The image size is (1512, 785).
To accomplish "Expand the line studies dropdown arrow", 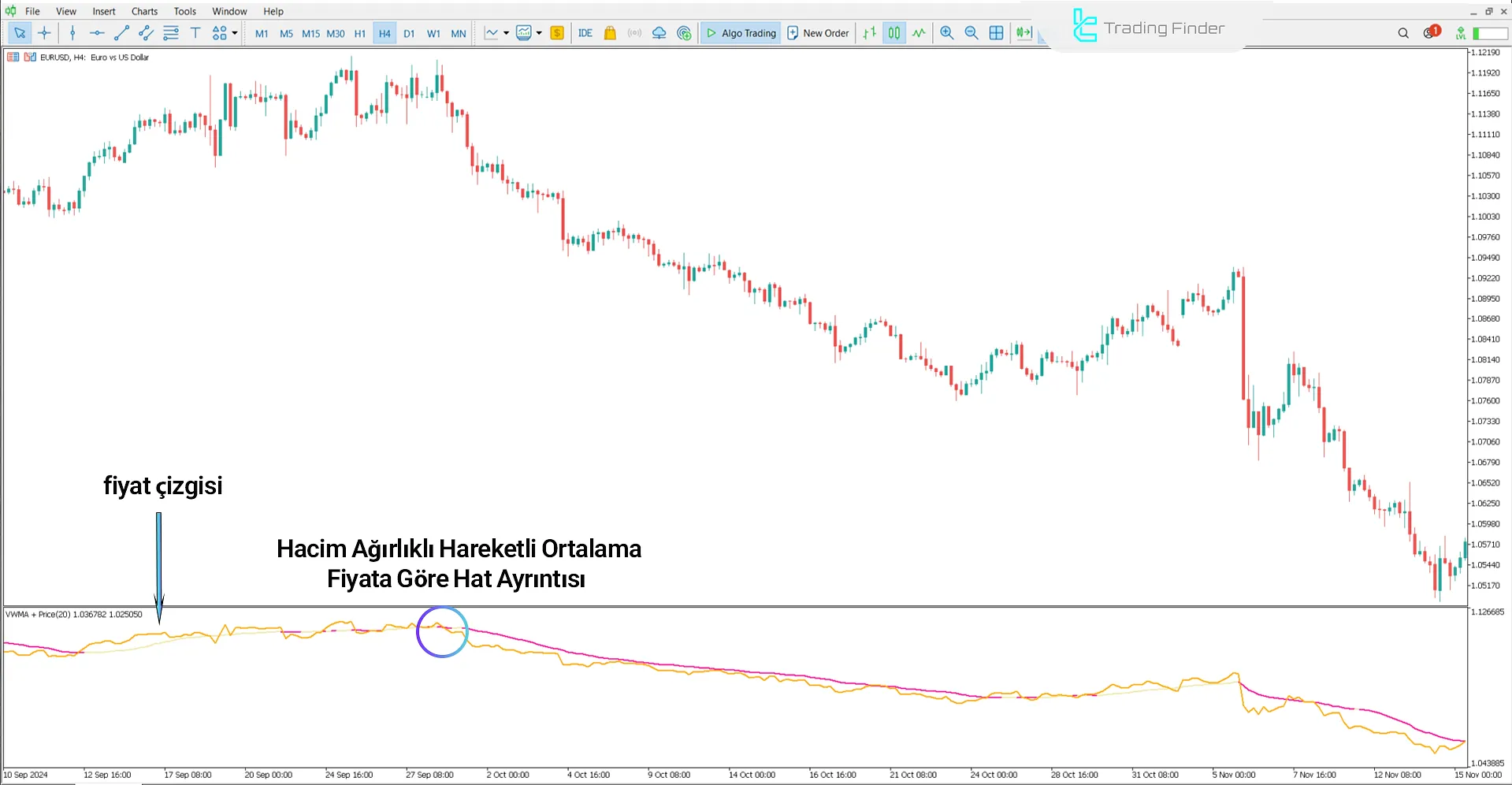I will click(505, 33).
